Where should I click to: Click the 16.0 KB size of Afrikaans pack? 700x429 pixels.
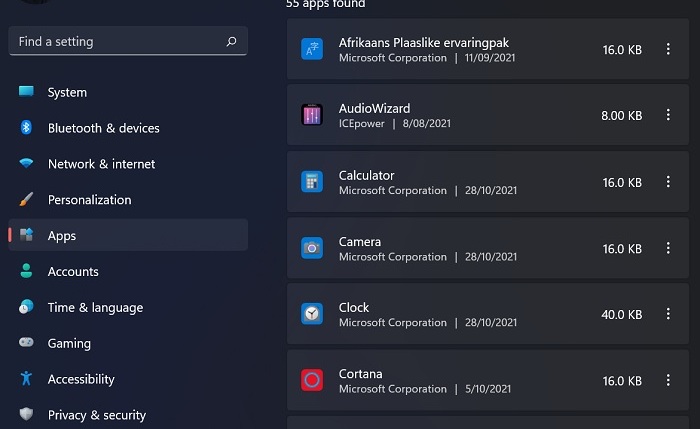(622, 50)
